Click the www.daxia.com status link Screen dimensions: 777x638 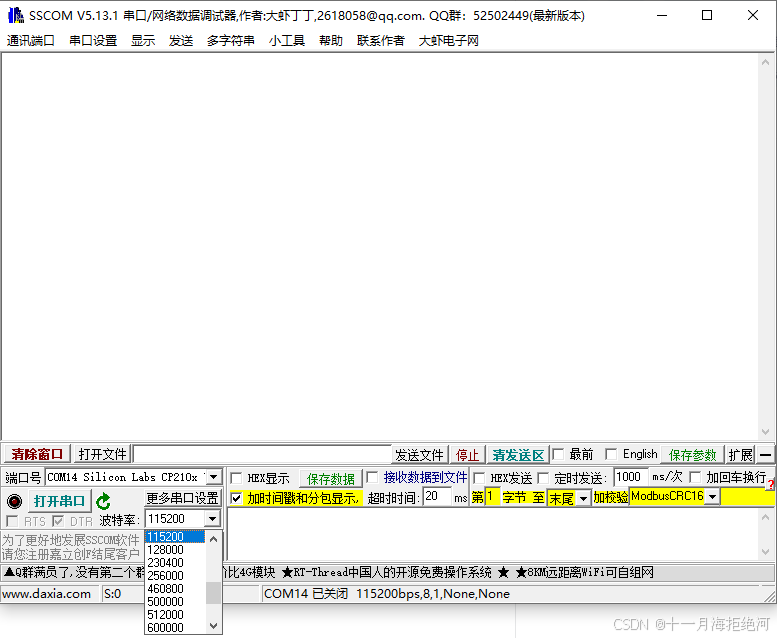[x=47, y=594]
